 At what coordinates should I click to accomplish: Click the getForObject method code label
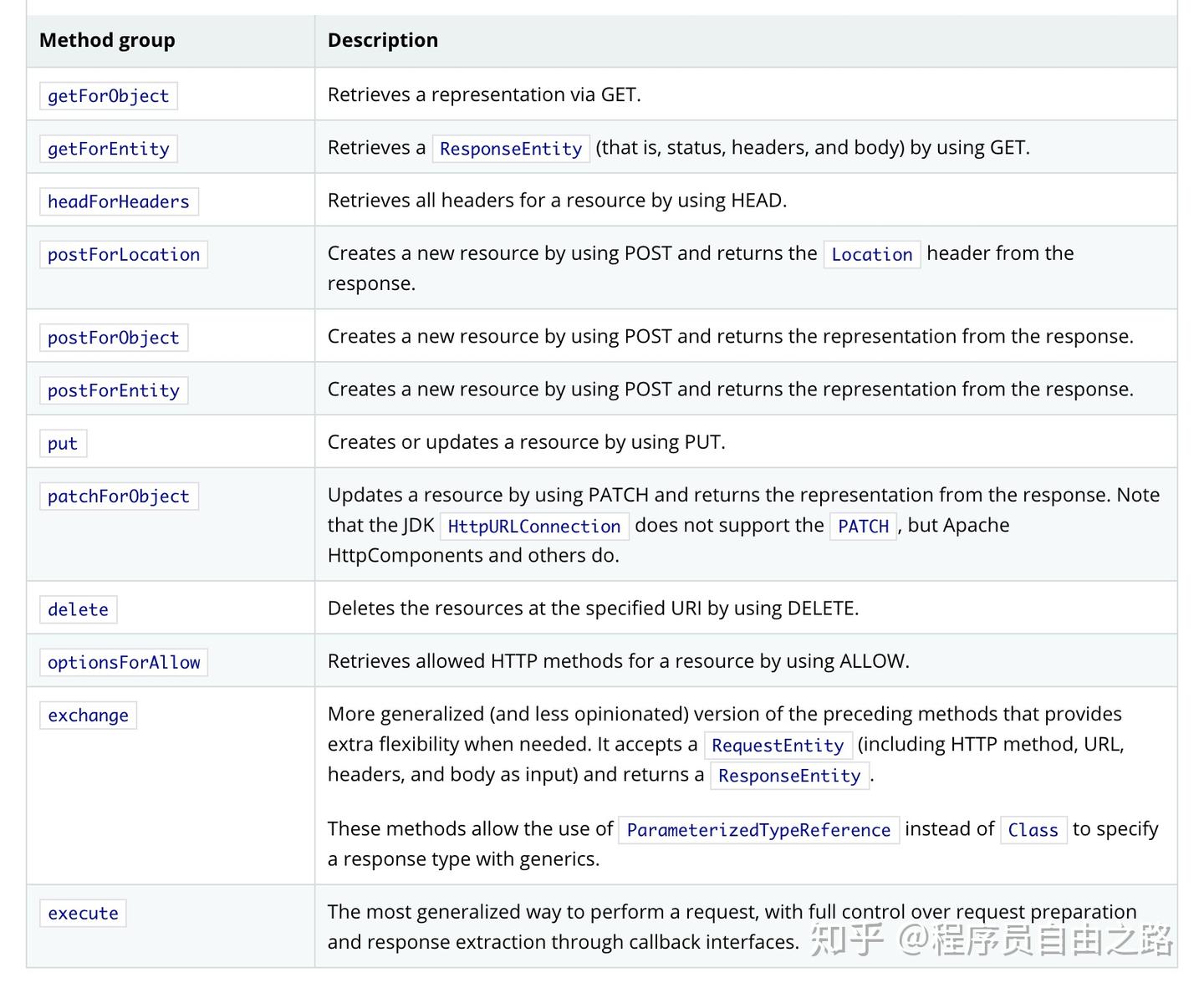108,96
